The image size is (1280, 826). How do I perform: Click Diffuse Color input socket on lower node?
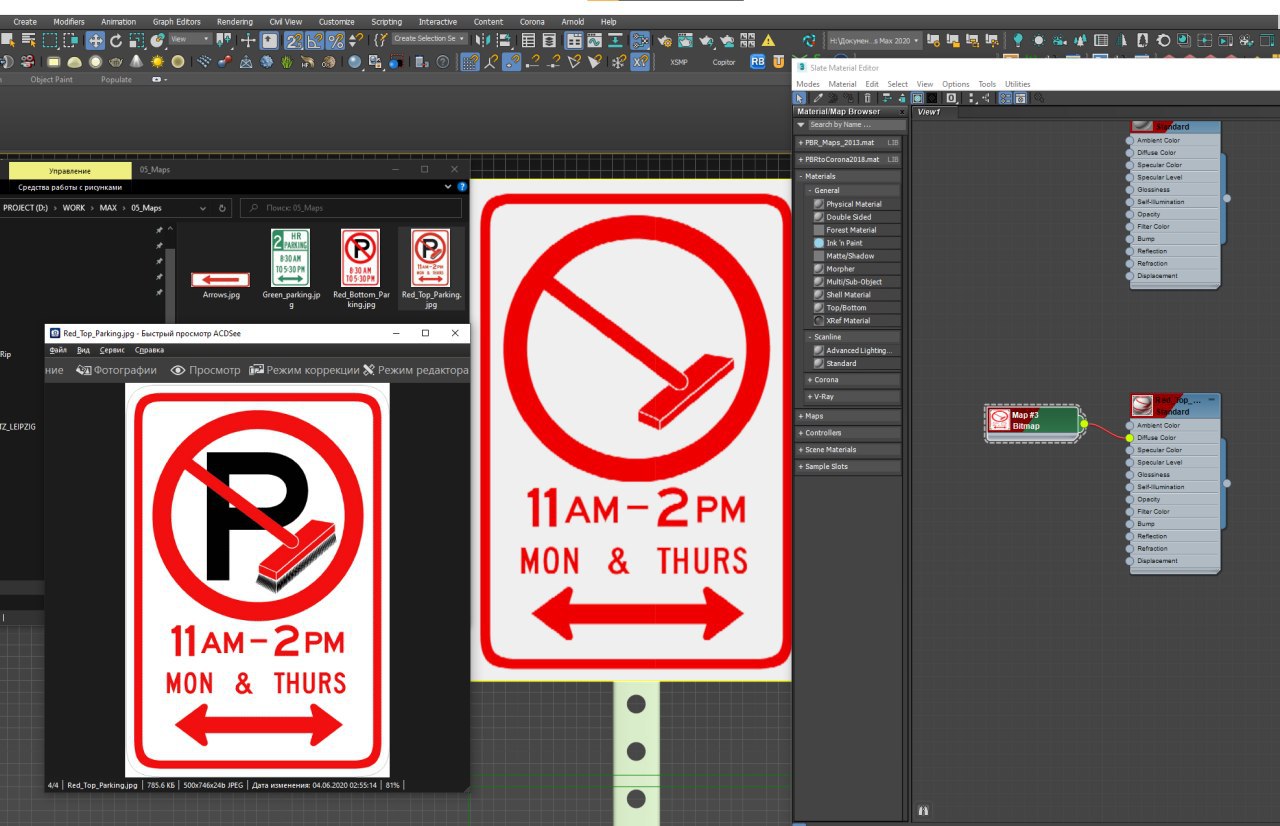1130,438
